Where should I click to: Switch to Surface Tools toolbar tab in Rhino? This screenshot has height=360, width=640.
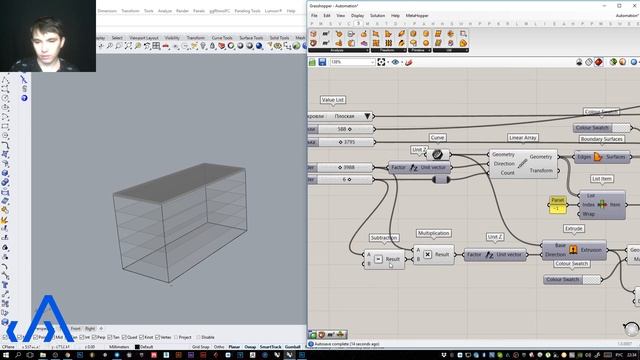click(251, 38)
